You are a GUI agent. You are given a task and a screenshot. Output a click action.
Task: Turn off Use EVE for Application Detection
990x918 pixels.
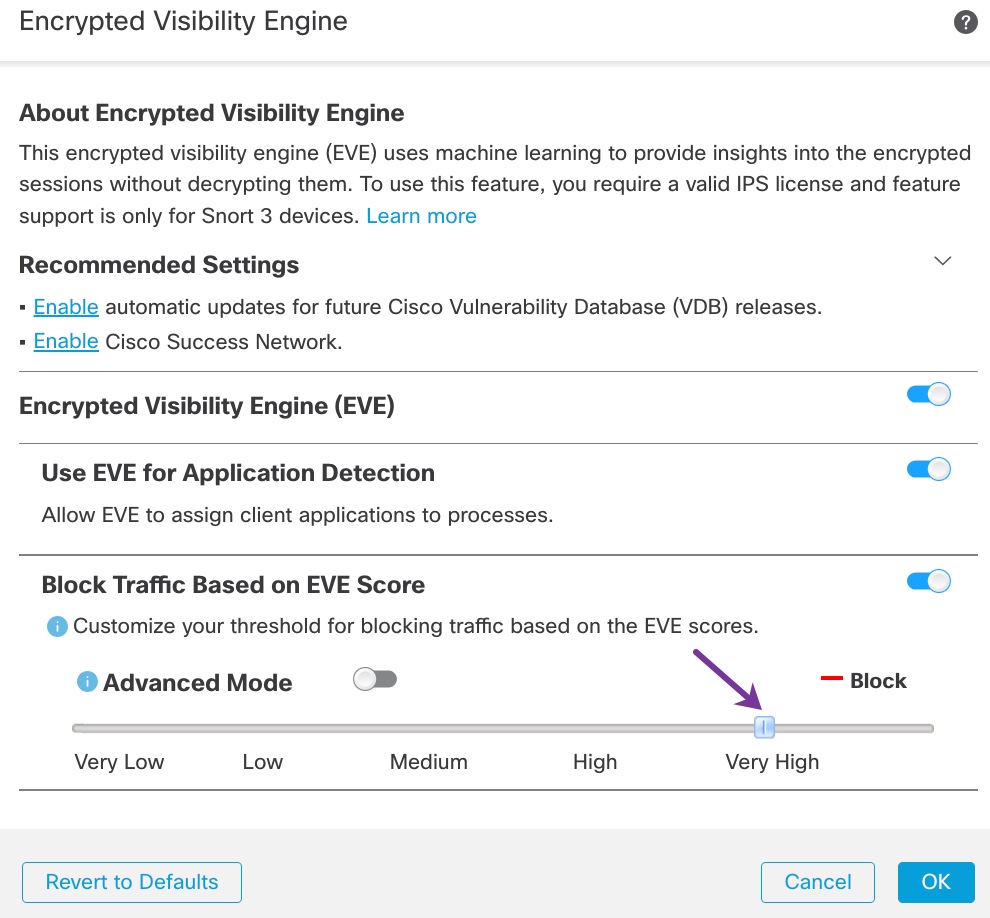[x=928, y=469]
